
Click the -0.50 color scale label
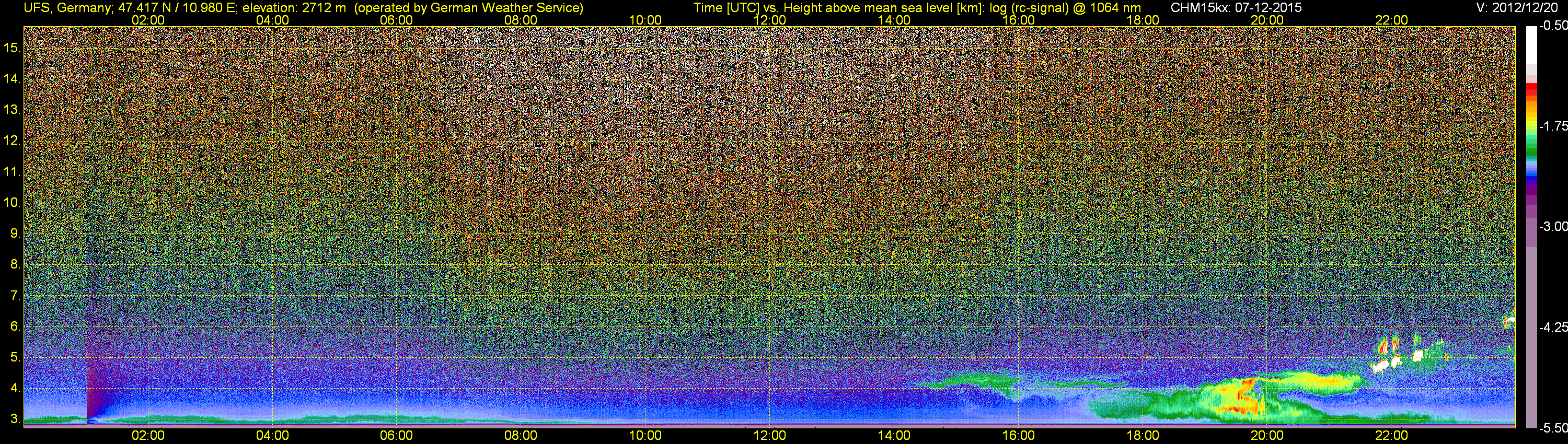point(1553,26)
